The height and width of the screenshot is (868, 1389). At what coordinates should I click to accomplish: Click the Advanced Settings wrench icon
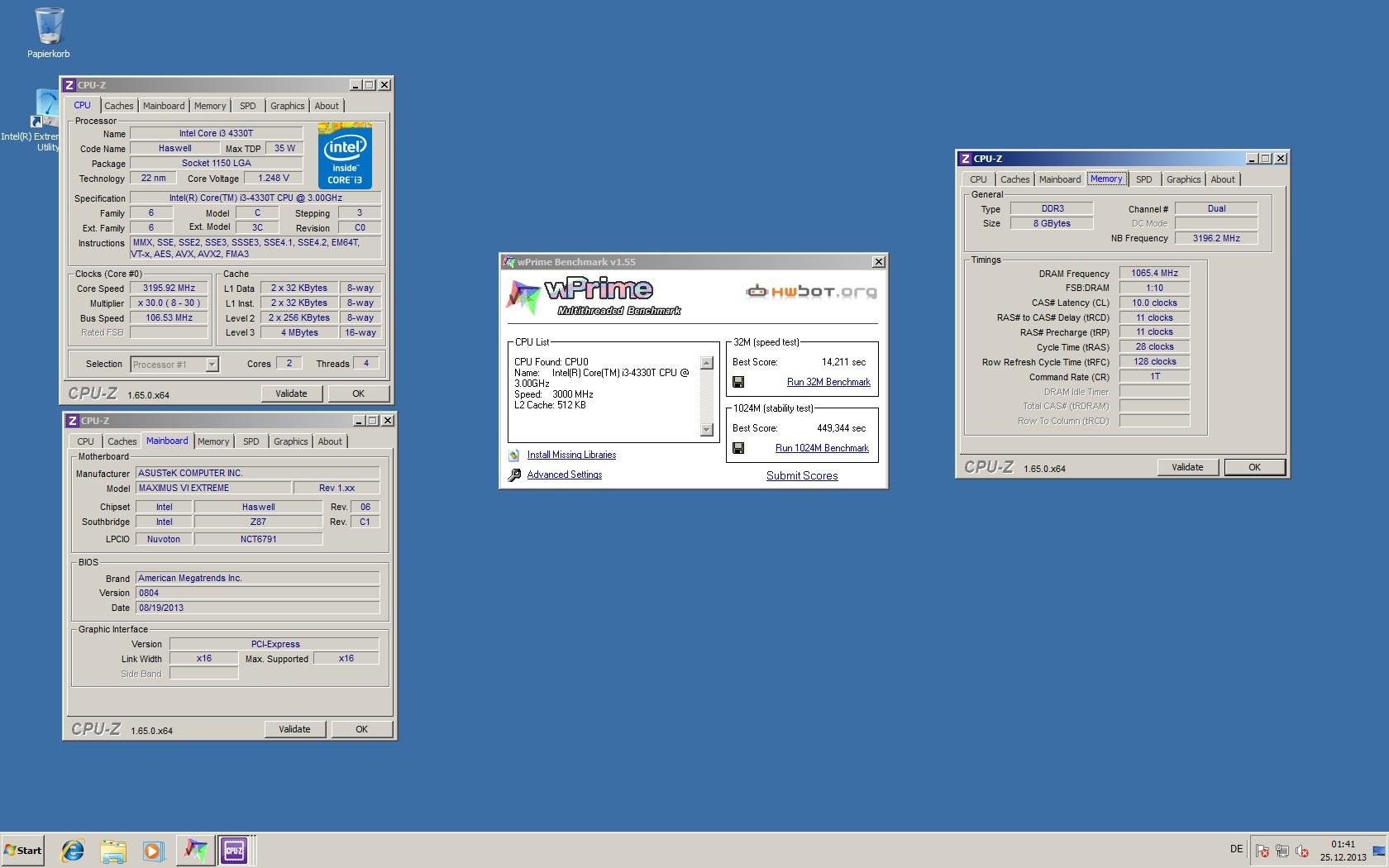point(514,475)
